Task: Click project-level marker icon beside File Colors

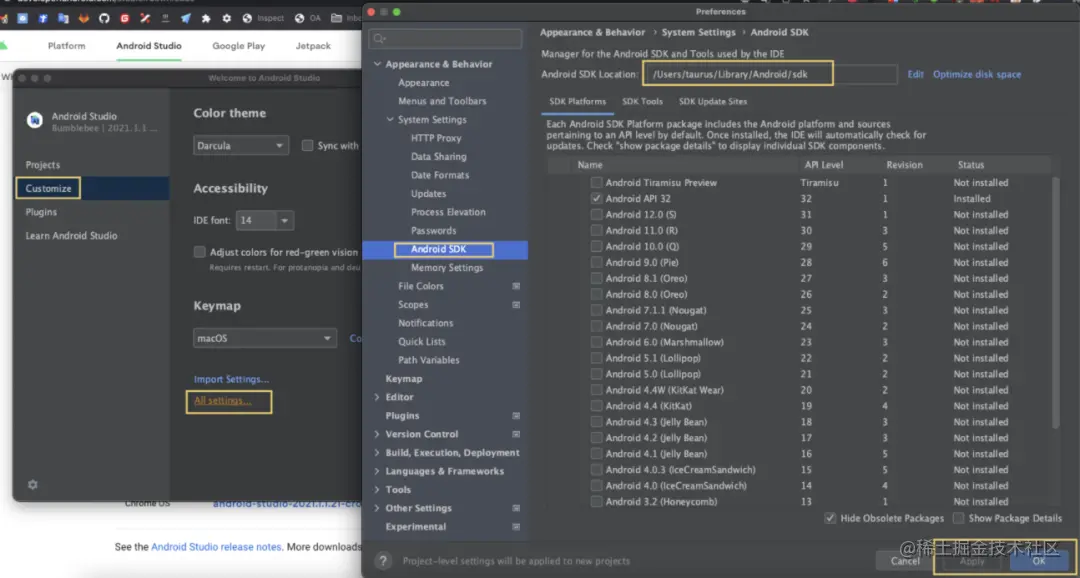Action: point(516,286)
